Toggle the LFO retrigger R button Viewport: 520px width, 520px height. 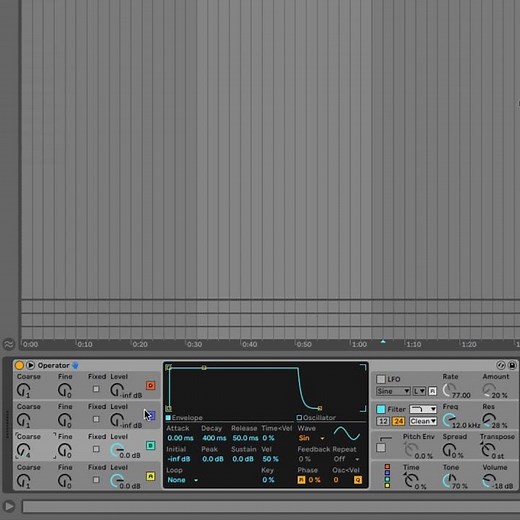pyautogui.click(x=432, y=391)
